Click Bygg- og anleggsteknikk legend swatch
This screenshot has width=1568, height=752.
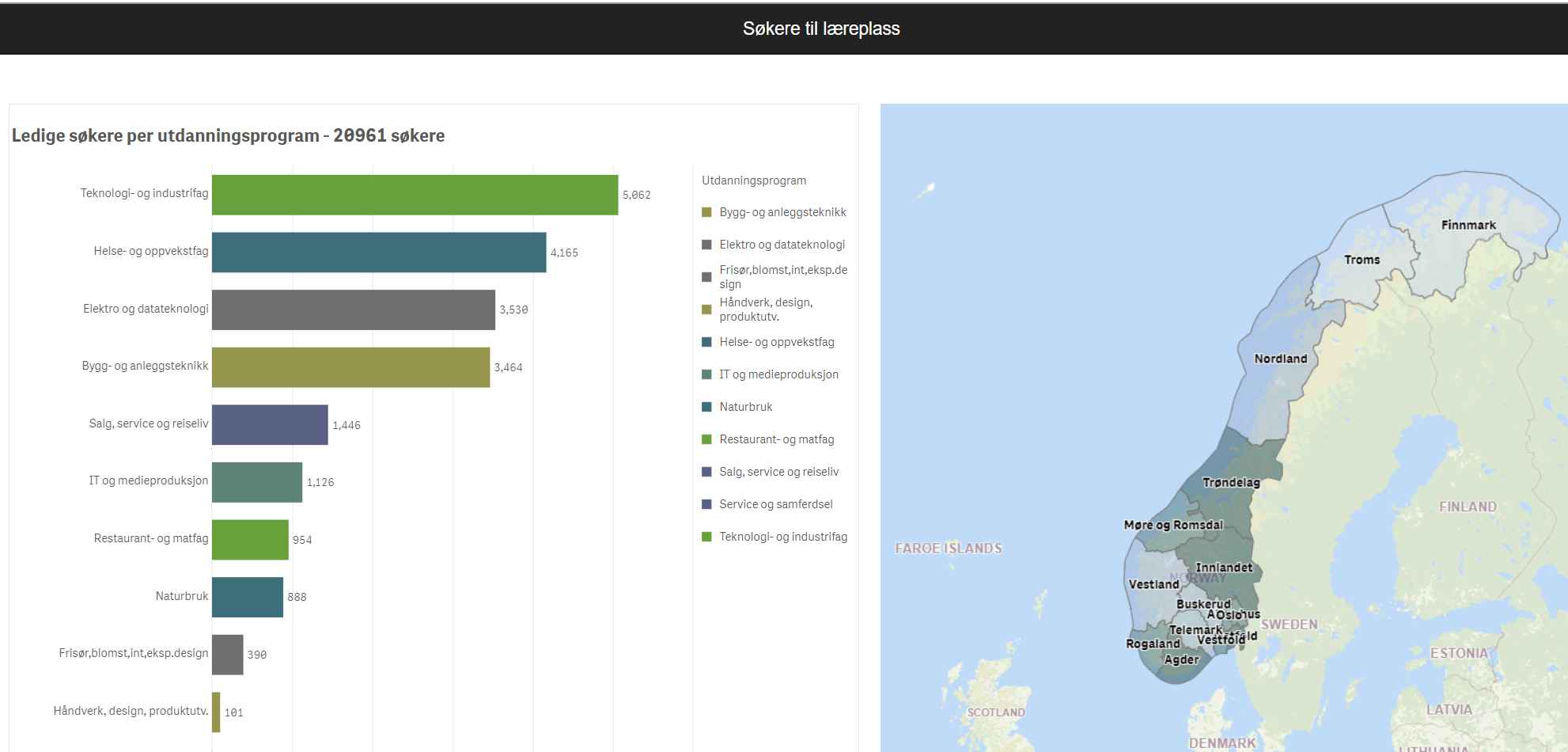[x=706, y=212]
